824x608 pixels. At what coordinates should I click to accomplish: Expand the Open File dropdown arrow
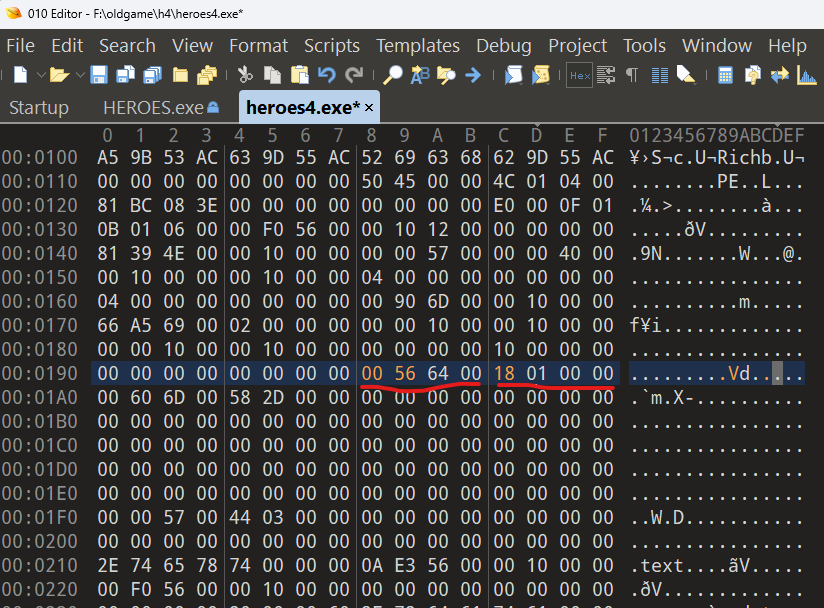tap(80, 75)
